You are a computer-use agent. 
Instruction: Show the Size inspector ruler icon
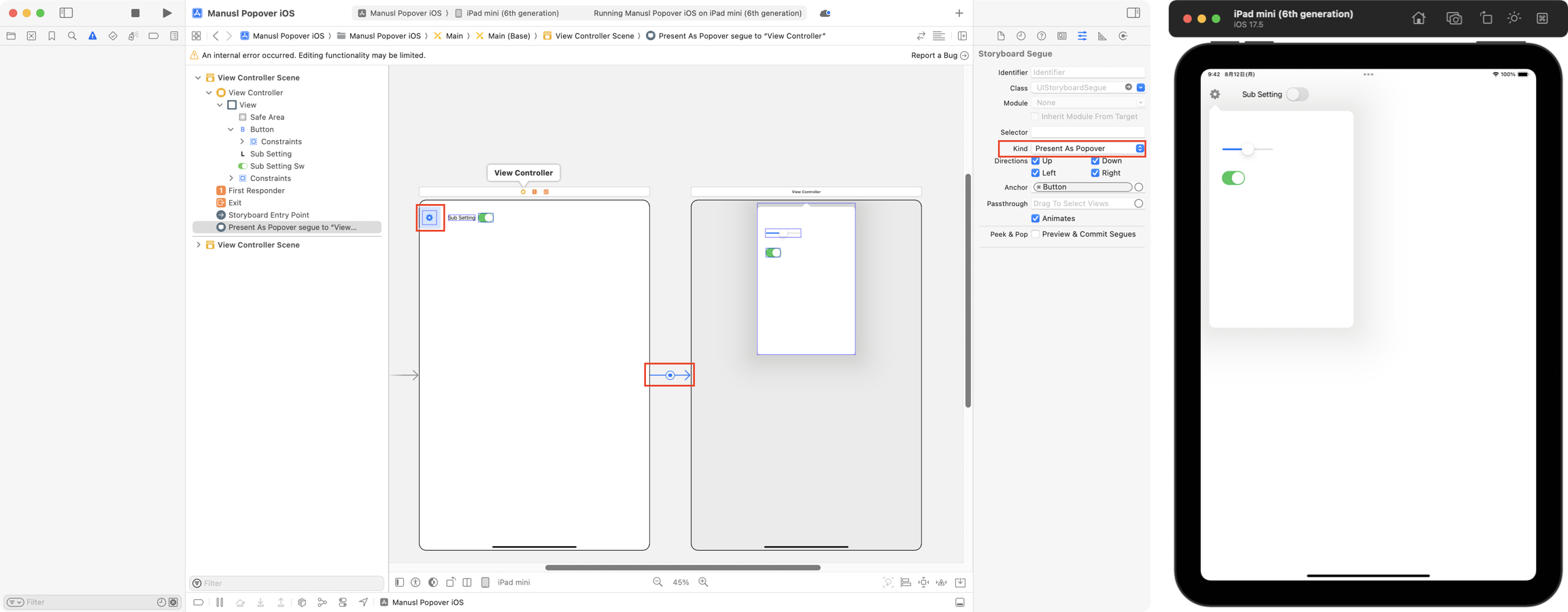coord(1102,36)
